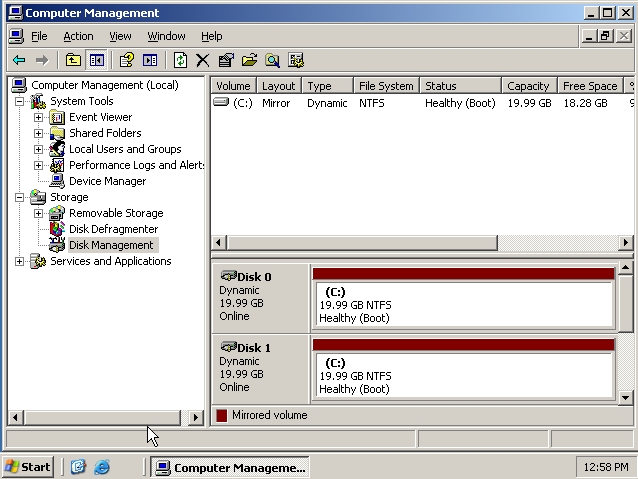Go back with the toolbar Back arrow
This screenshot has width=638, height=479.
click(x=19, y=60)
